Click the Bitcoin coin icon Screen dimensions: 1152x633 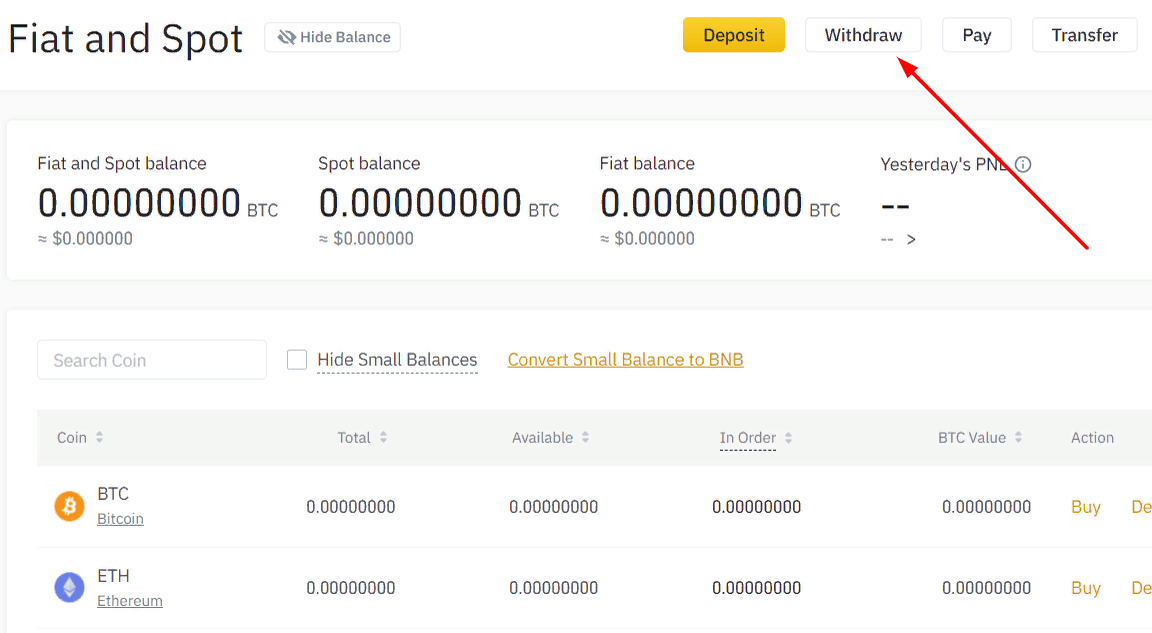[x=68, y=506]
